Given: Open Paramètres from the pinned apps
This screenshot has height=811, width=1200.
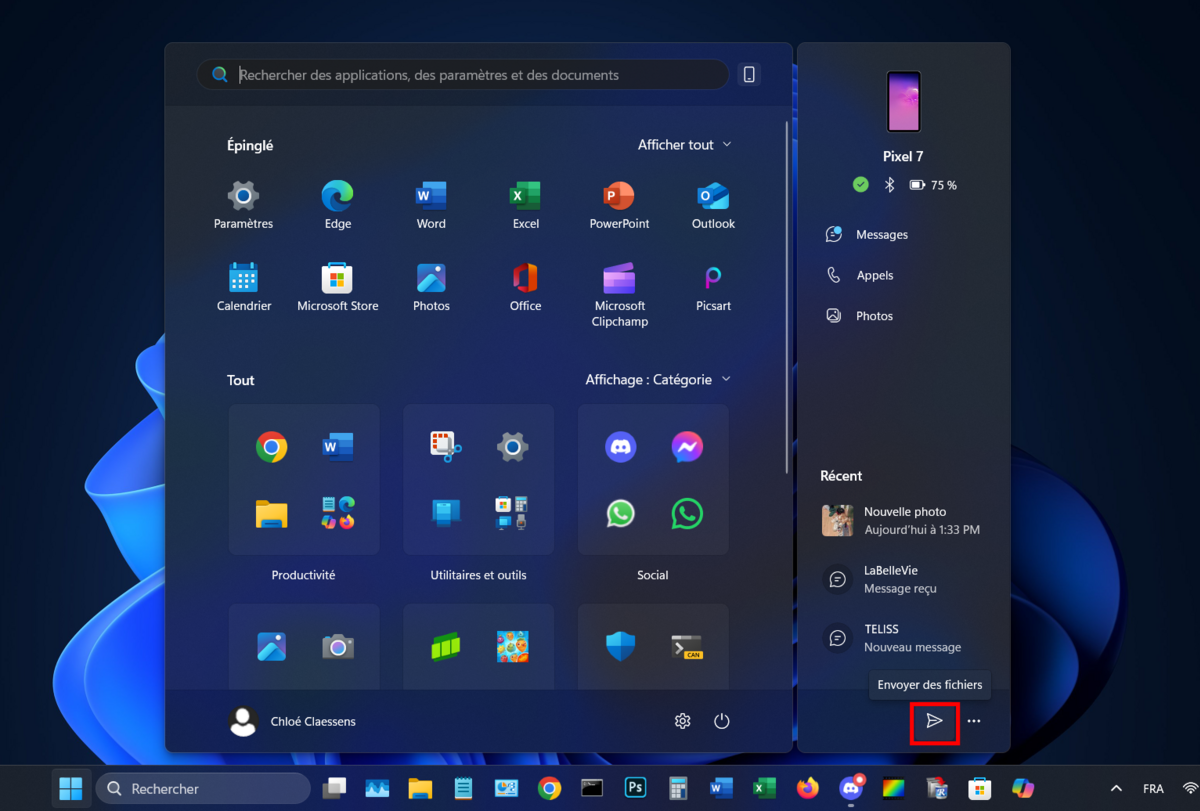Looking at the screenshot, I should pyautogui.click(x=243, y=205).
